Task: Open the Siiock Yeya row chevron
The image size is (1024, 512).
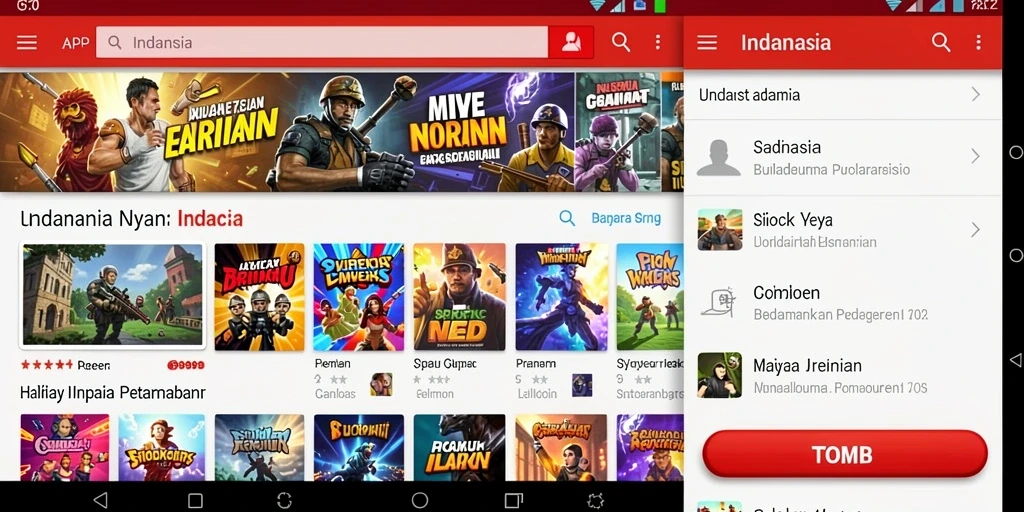Action: 976,229
